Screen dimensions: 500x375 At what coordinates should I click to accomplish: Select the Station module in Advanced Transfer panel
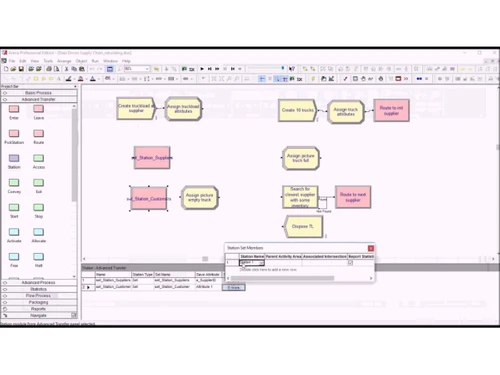pos(14,158)
